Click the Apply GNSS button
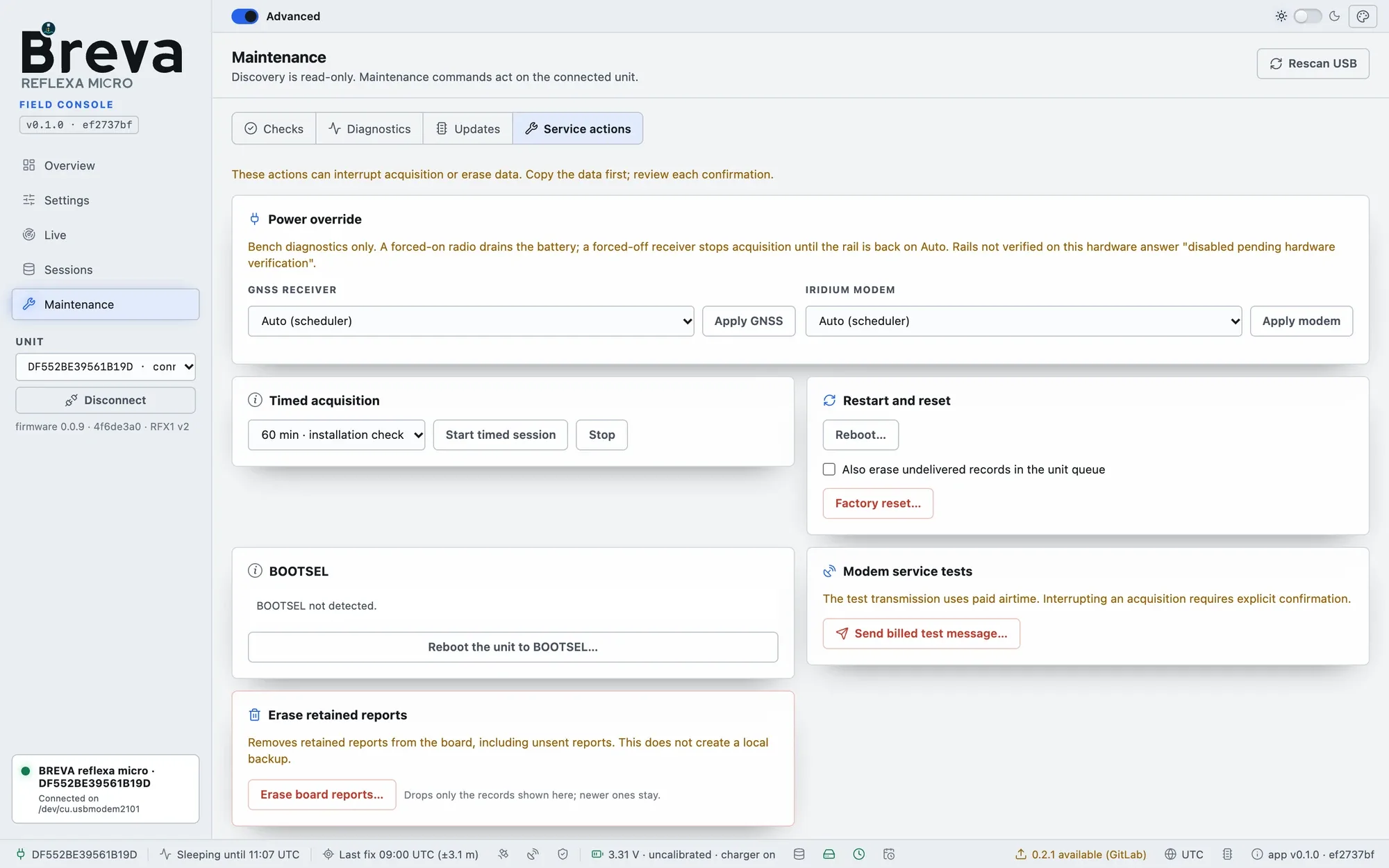 pyautogui.click(x=749, y=321)
